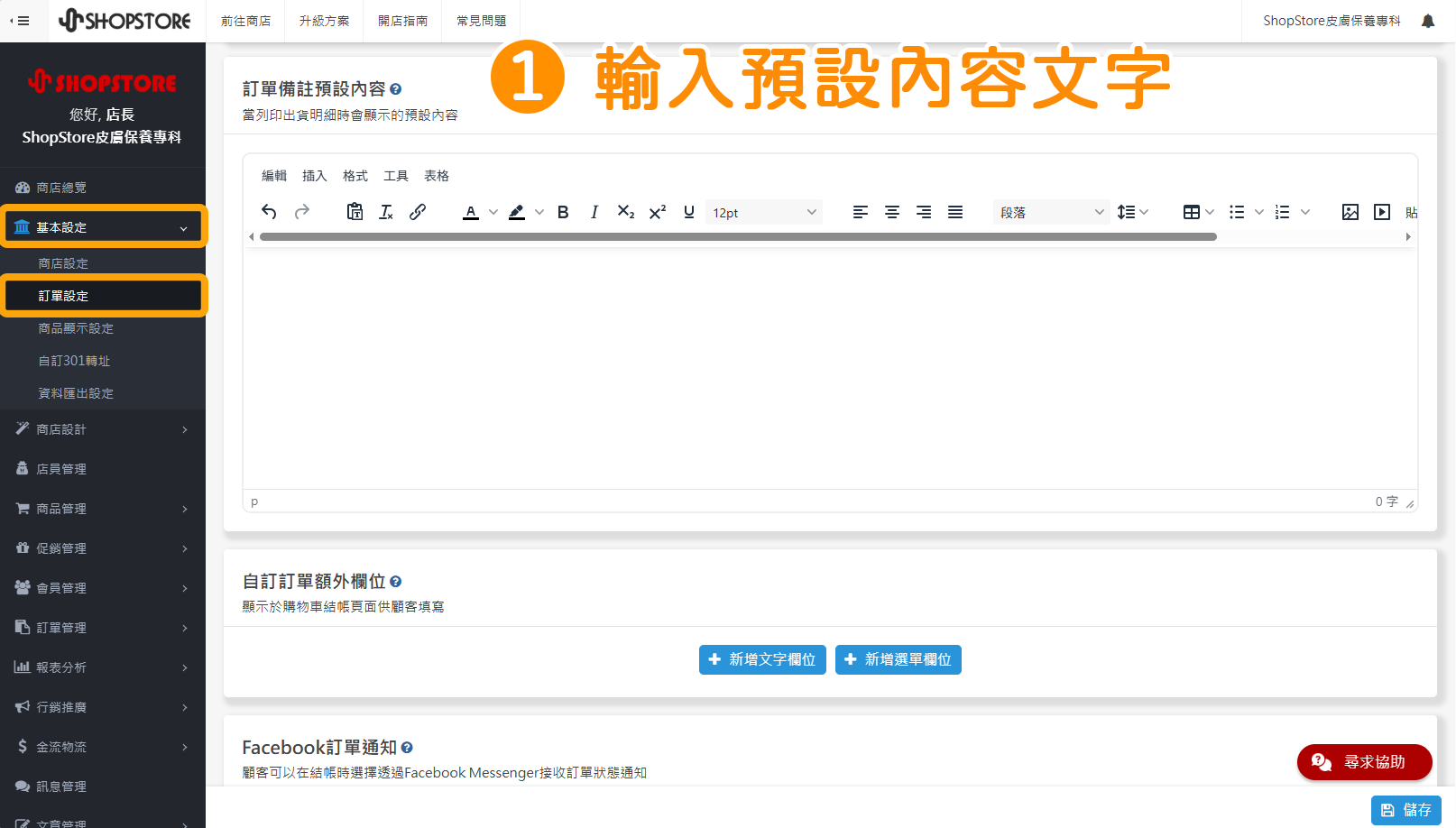Open the bullet list style dropdown arrow

1259,212
